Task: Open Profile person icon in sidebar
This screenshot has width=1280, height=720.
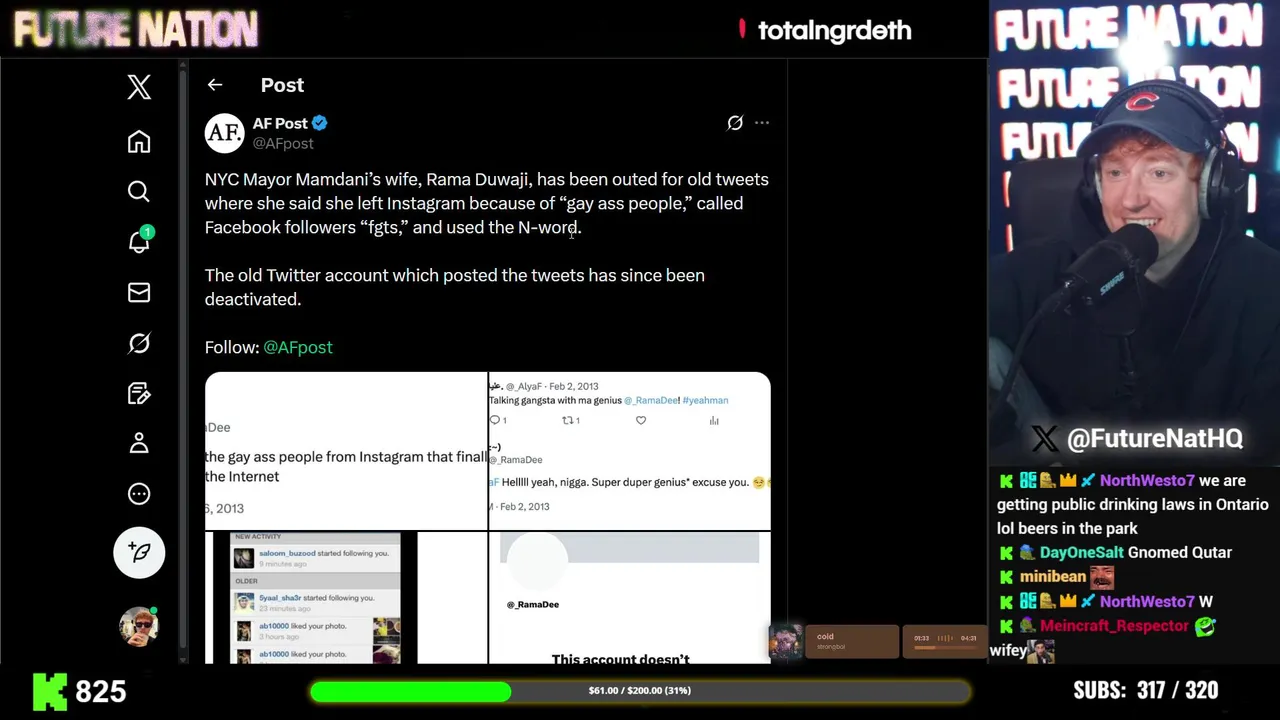Action: pyautogui.click(x=139, y=443)
